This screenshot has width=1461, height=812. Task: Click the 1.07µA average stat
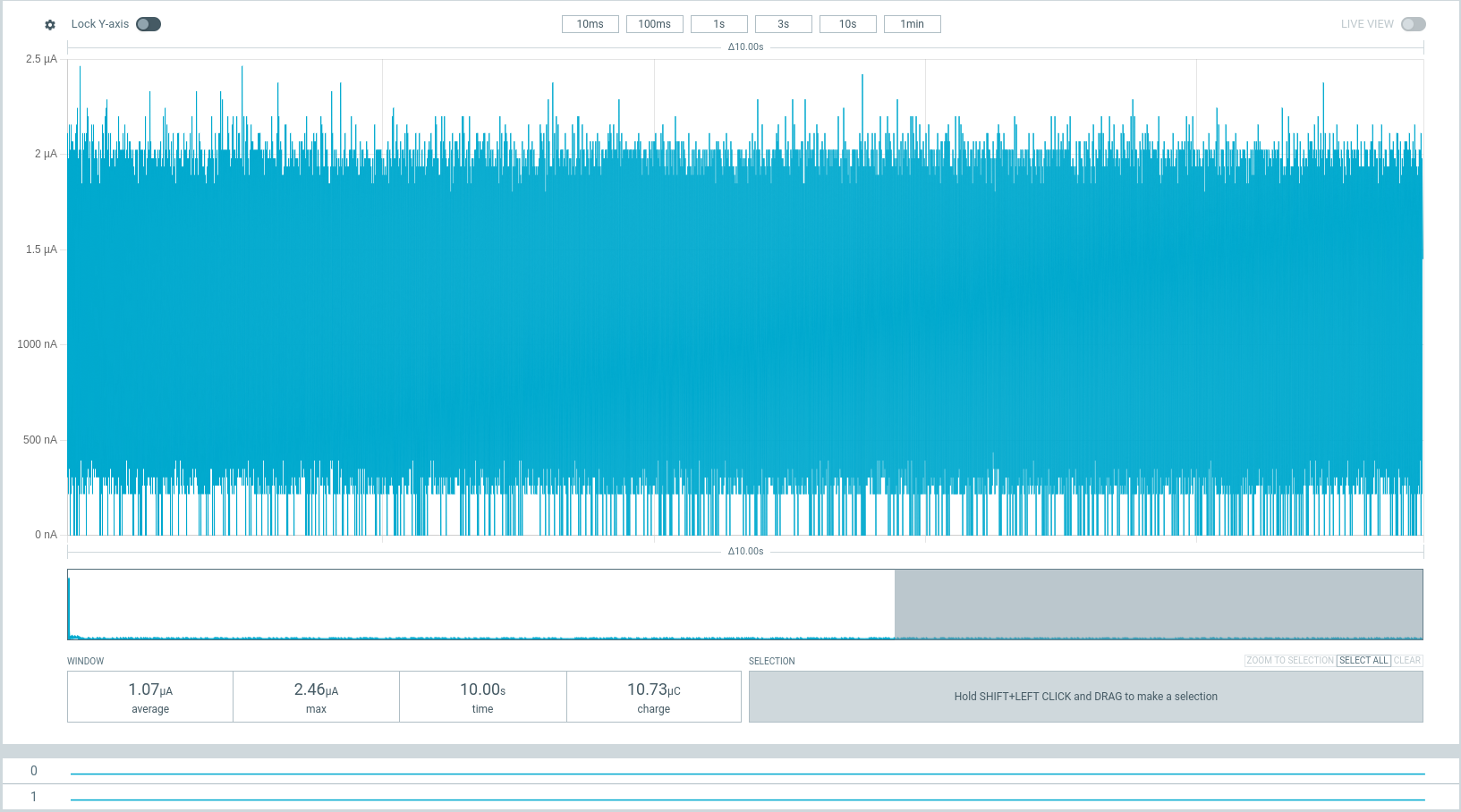pos(149,696)
